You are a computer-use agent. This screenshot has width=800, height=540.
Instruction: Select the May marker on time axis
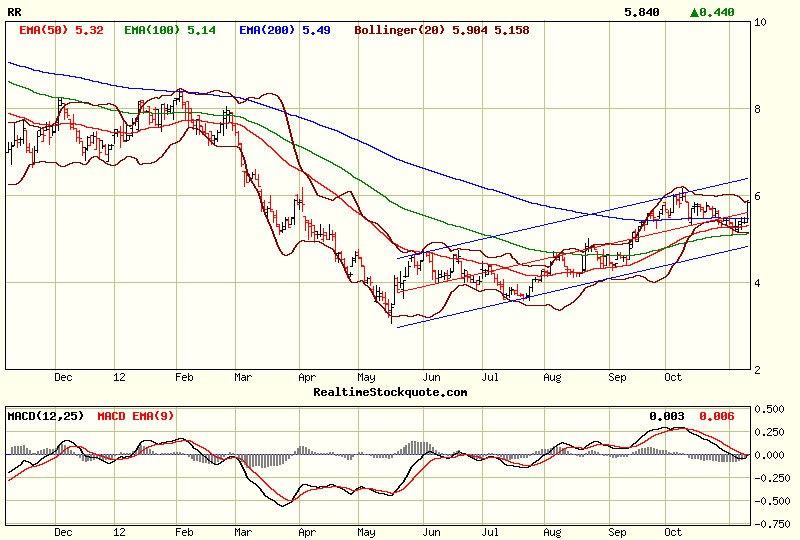tap(369, 378)
